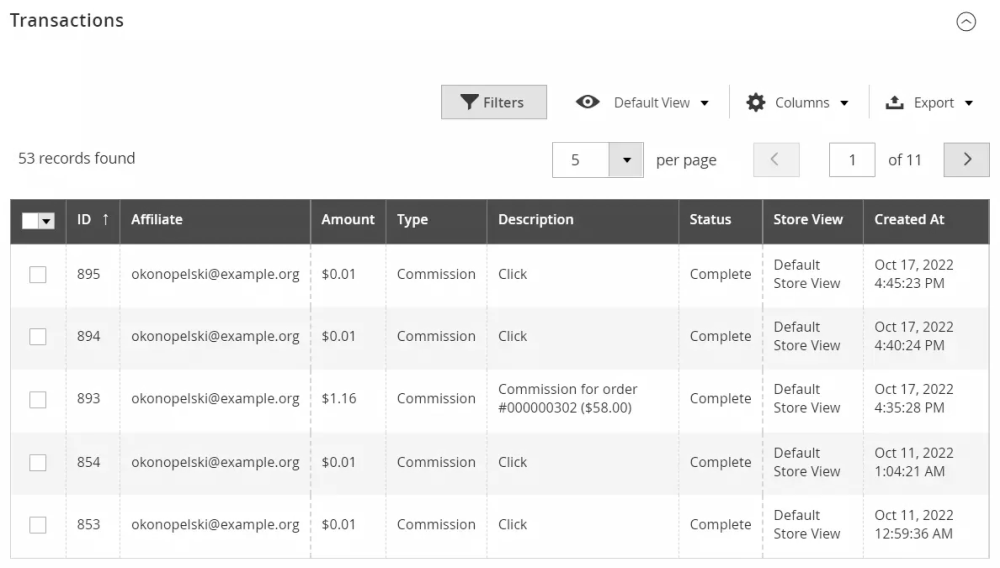Sort ascending using the ID column arrow
The width and height of the screenshot is (1000, 568).
pos(105,220)
